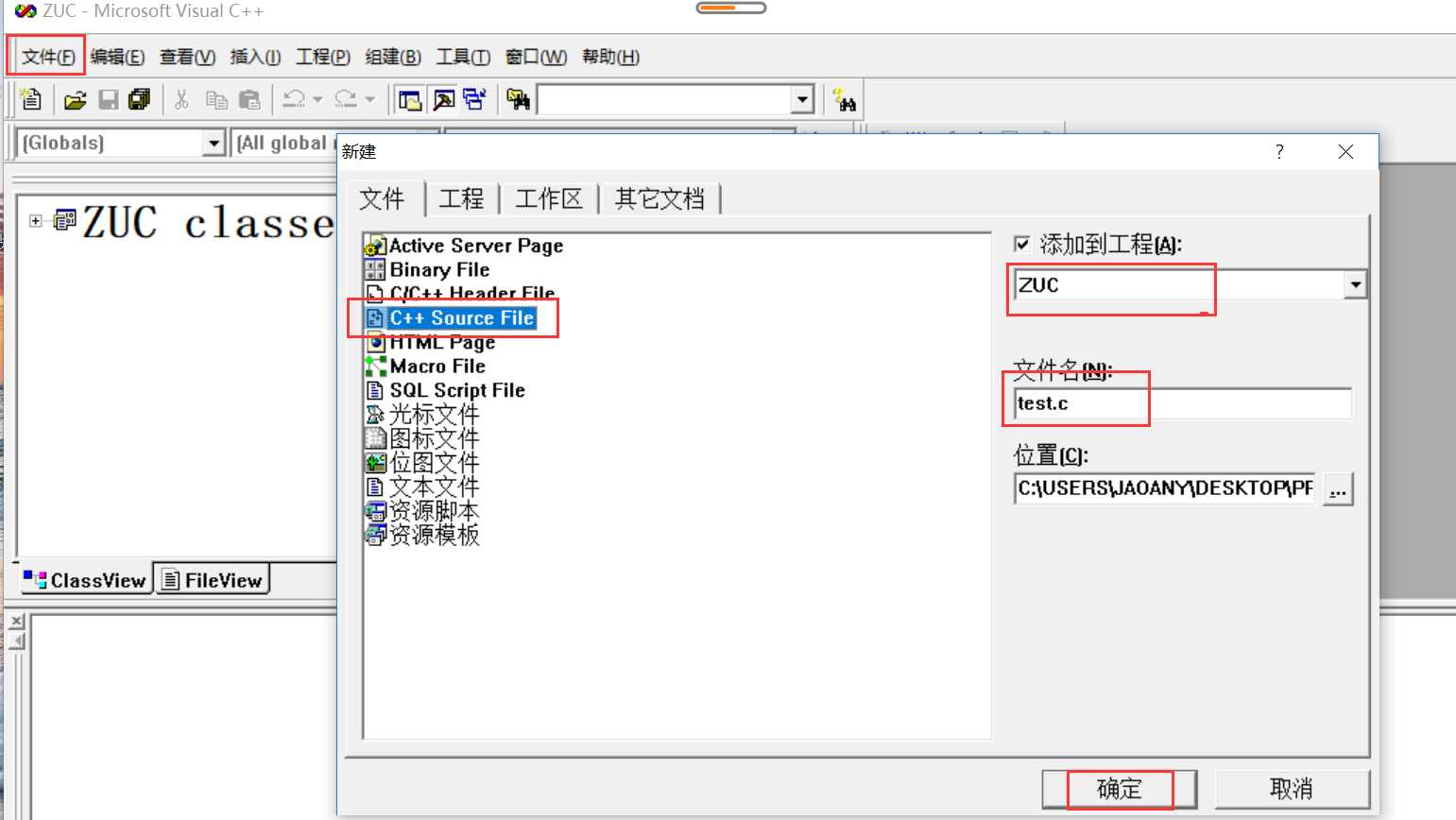The height and width of the screenshot is (820, 1456).
Task: Open the 帮助(H) menu
Action: [610, 58]
